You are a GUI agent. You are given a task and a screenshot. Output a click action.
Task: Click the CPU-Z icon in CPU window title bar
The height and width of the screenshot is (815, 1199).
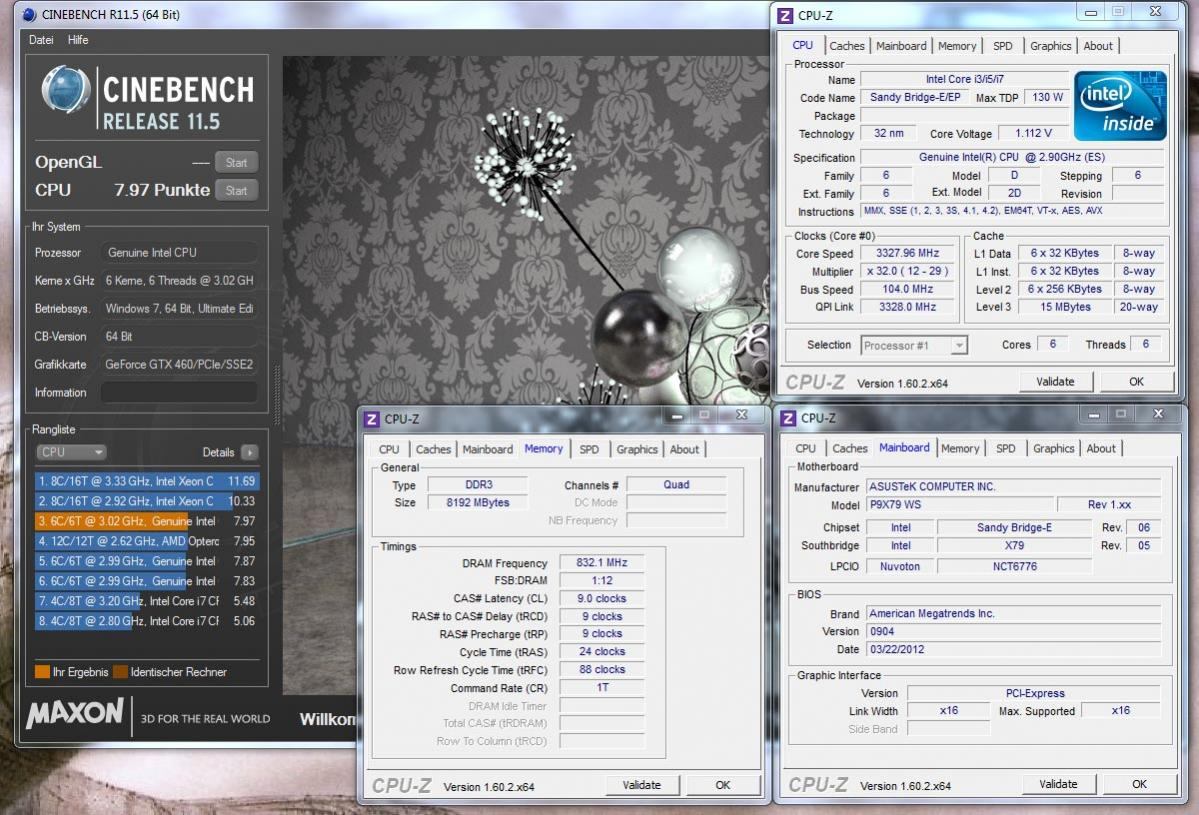785,15
